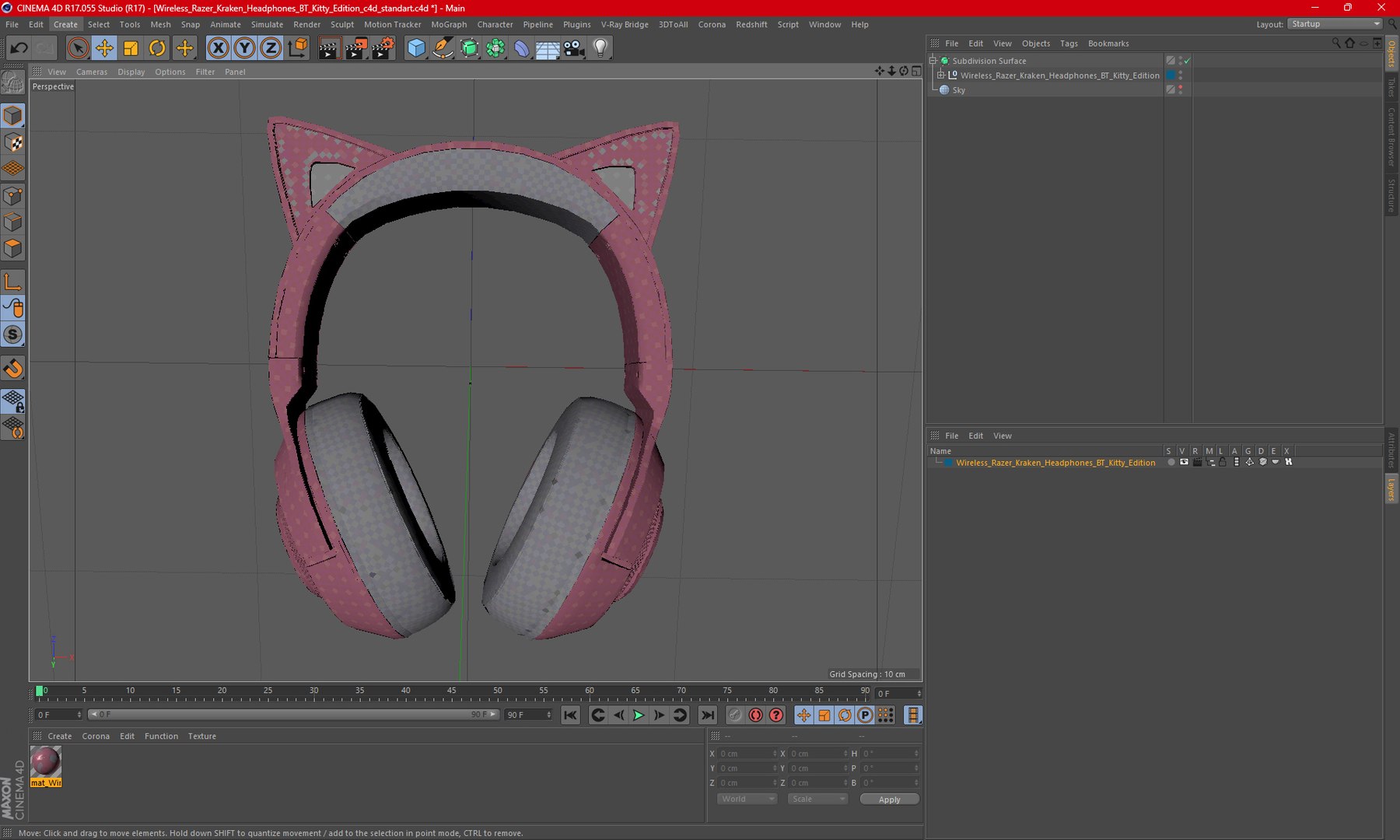
Task: Select the Sky object
Action: (959, 90)
